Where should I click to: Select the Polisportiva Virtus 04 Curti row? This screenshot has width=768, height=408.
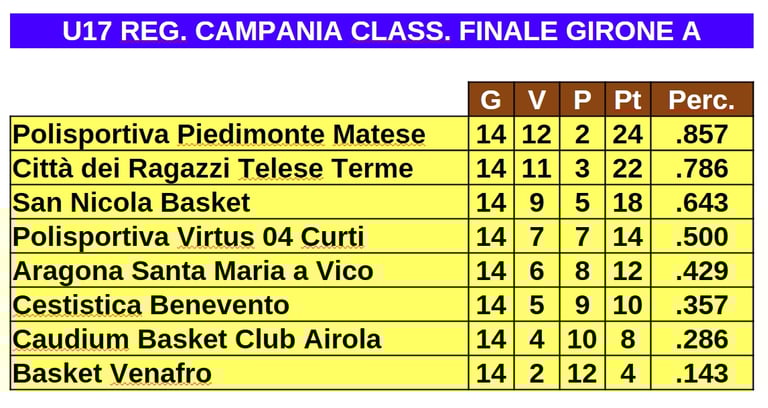(189, 237)
